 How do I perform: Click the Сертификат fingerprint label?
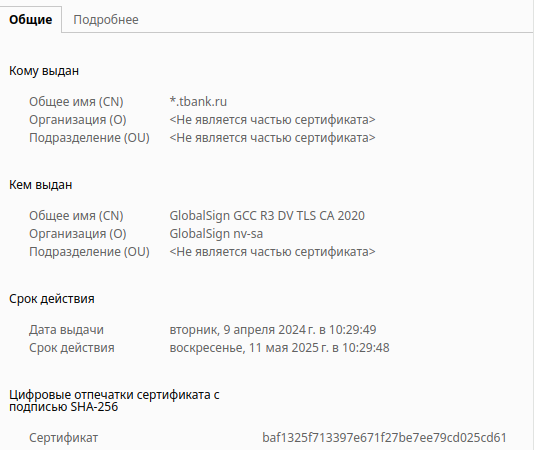tap(63, 438)
